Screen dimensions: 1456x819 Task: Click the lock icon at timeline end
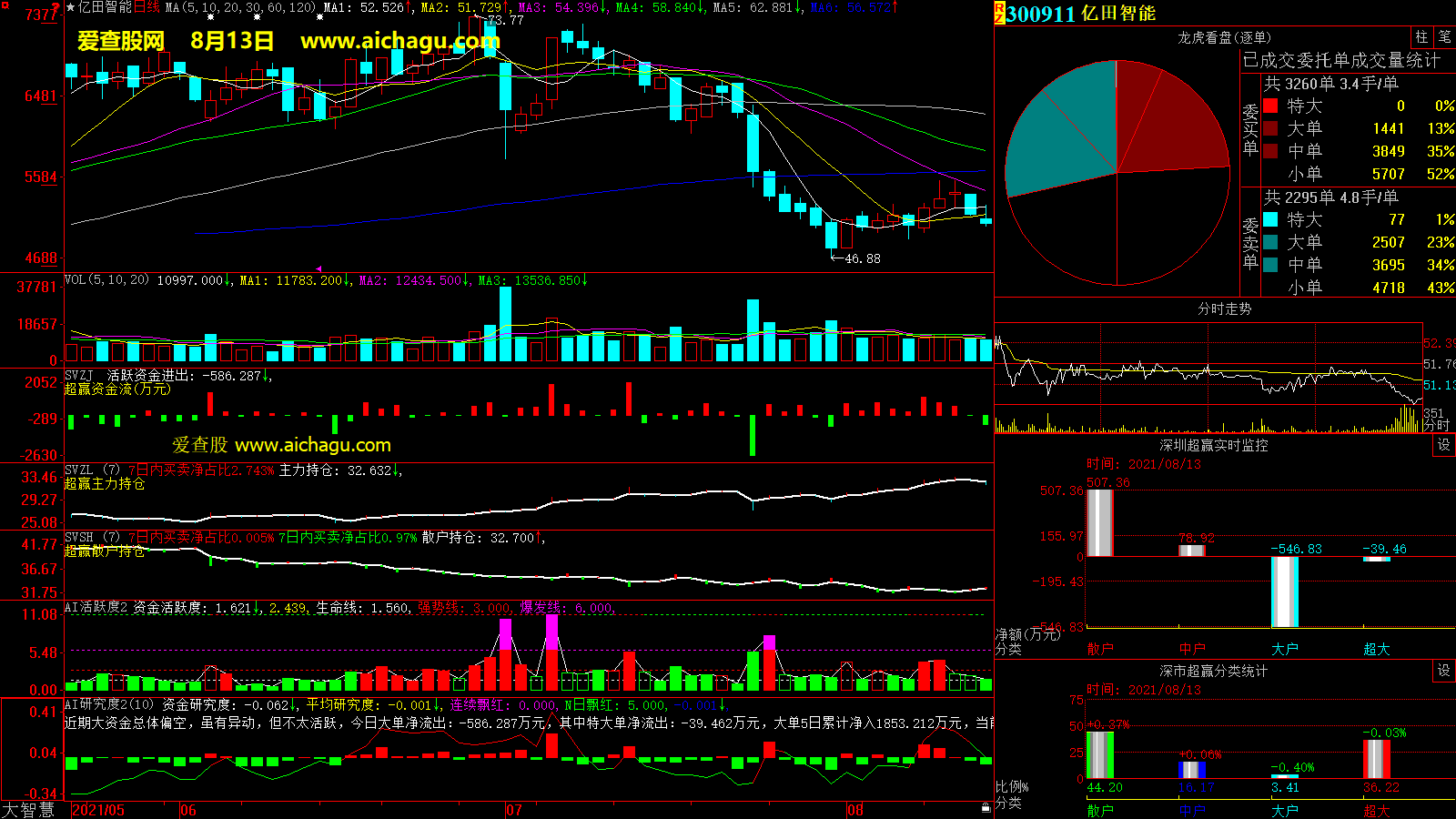[986, 808]
